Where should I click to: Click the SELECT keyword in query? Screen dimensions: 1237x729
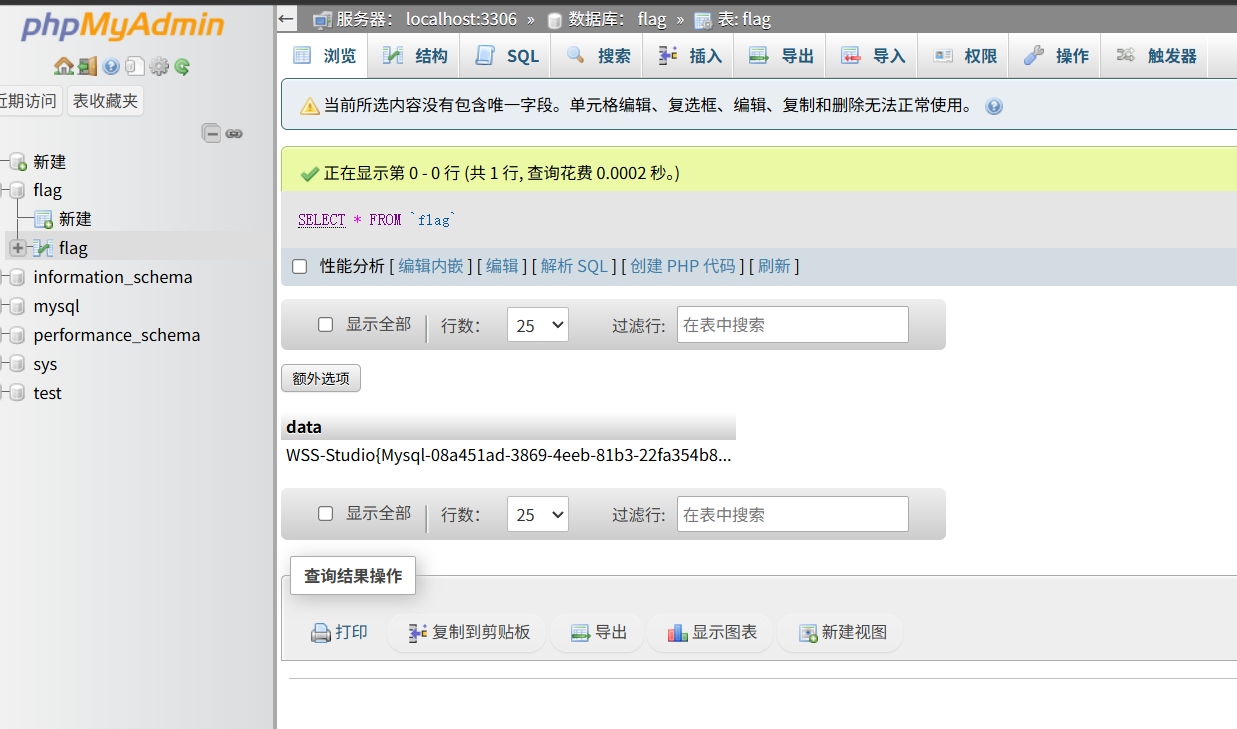click(322, 220)
